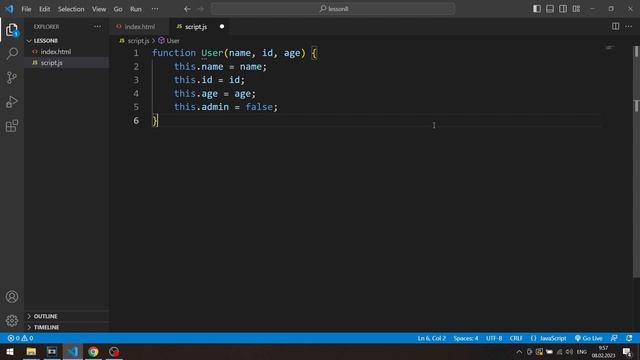
Task: Open the Explorer view in activity bar
Action: coord(12,30)
